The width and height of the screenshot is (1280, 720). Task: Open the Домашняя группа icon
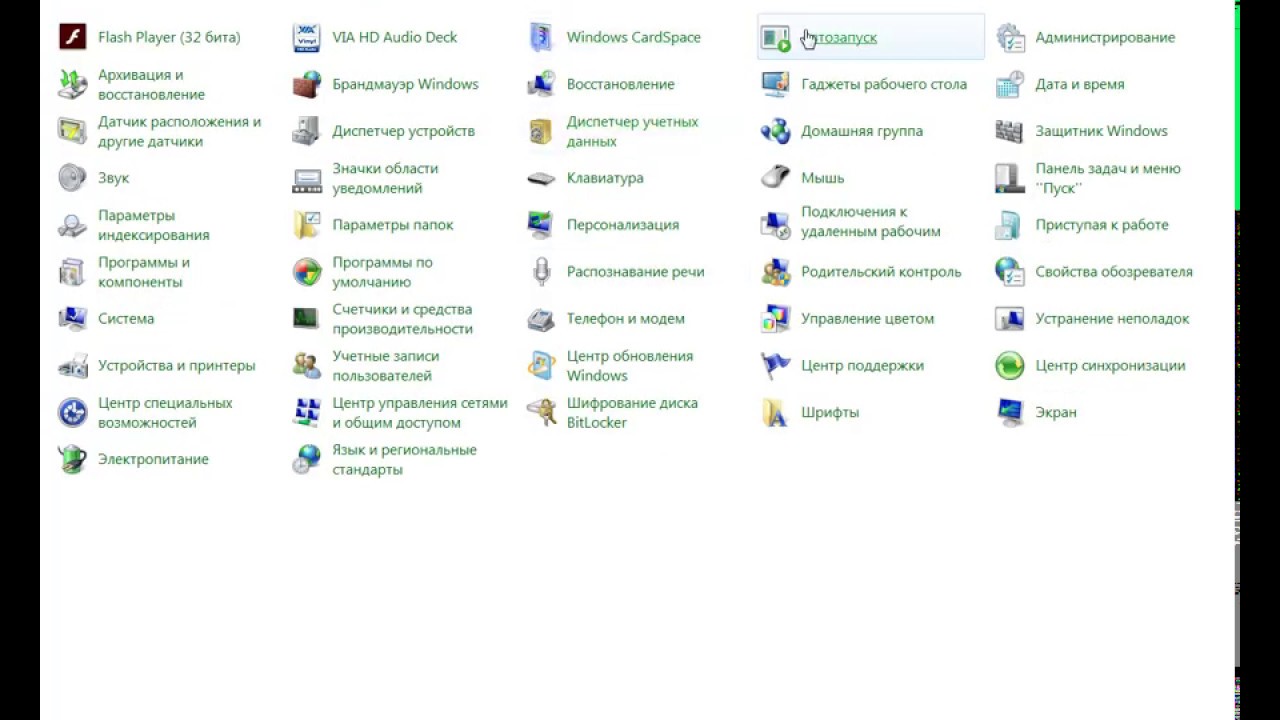(x=775, y=132)
